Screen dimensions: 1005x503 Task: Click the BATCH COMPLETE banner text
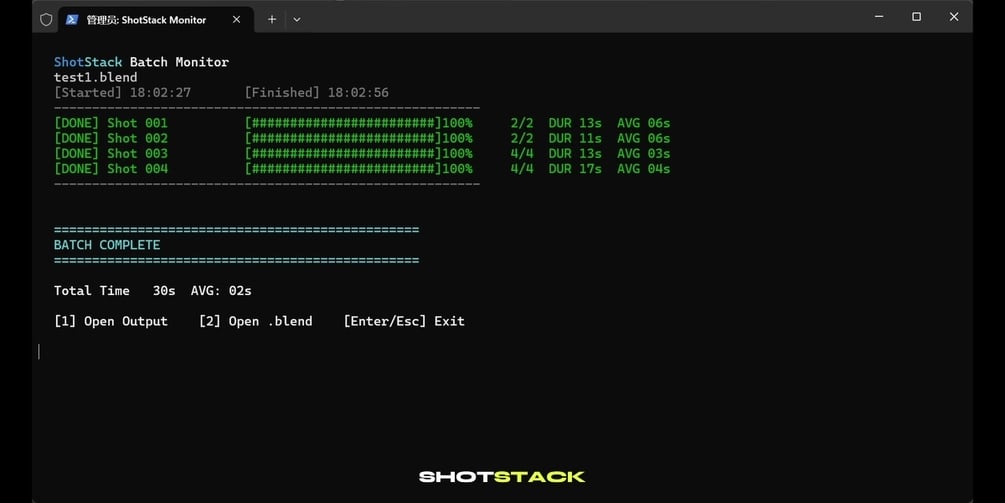pos(107,245)
